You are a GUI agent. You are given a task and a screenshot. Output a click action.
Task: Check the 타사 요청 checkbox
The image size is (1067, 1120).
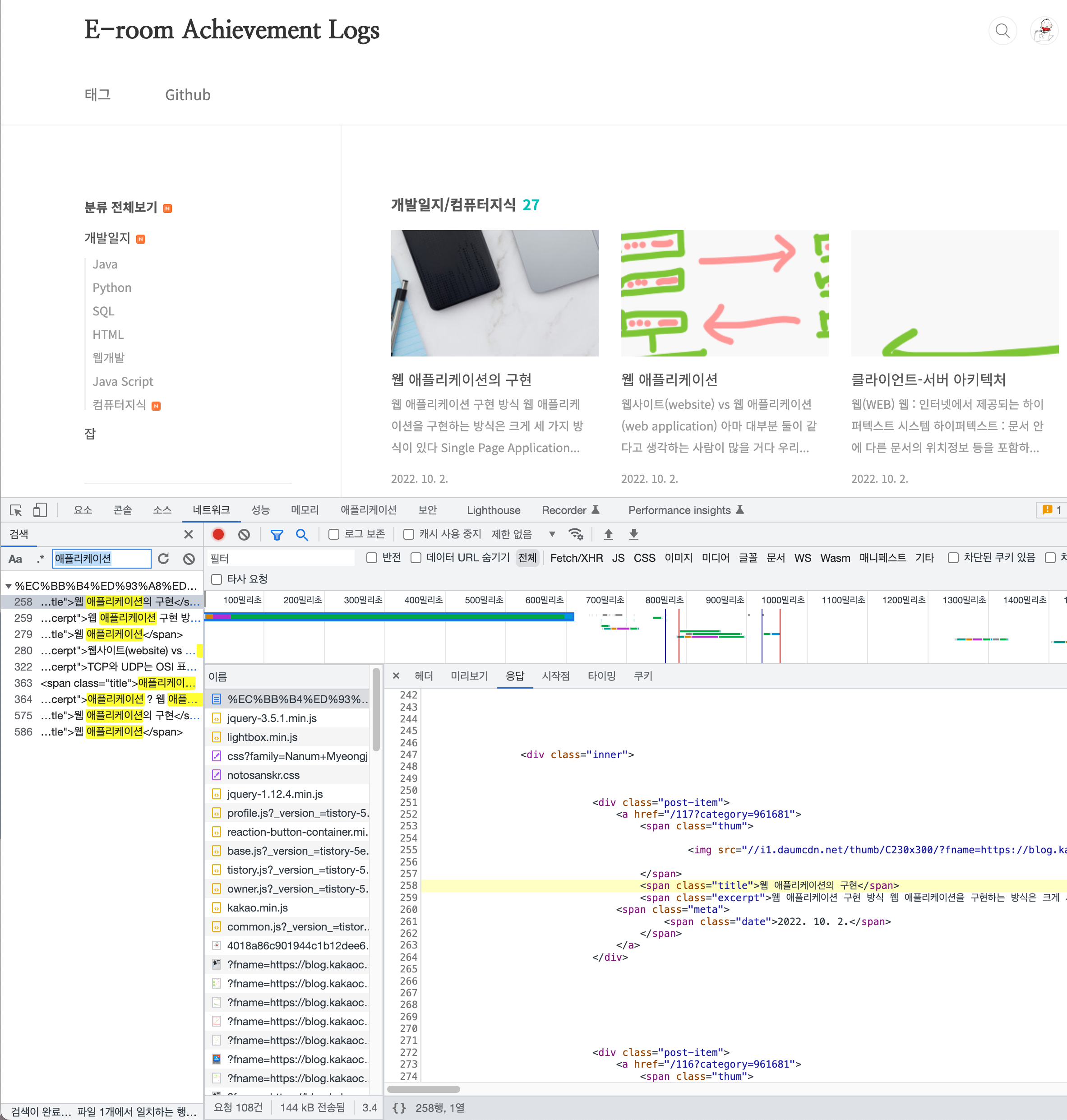(217, 579)
